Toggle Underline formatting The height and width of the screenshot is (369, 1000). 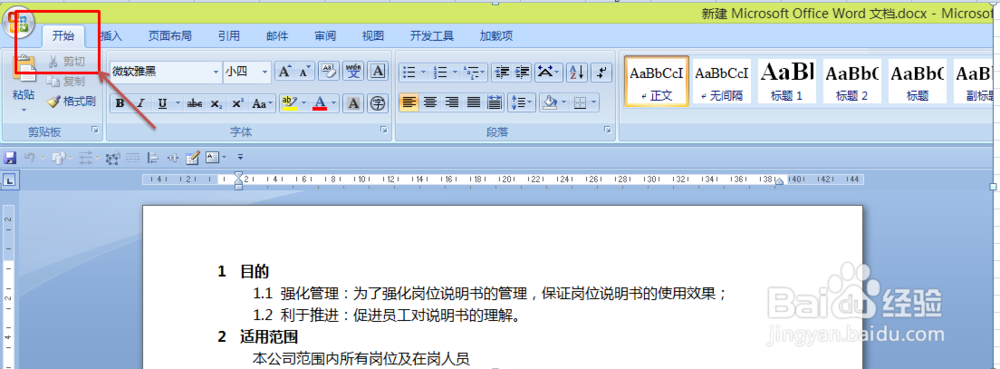(162, 103)
